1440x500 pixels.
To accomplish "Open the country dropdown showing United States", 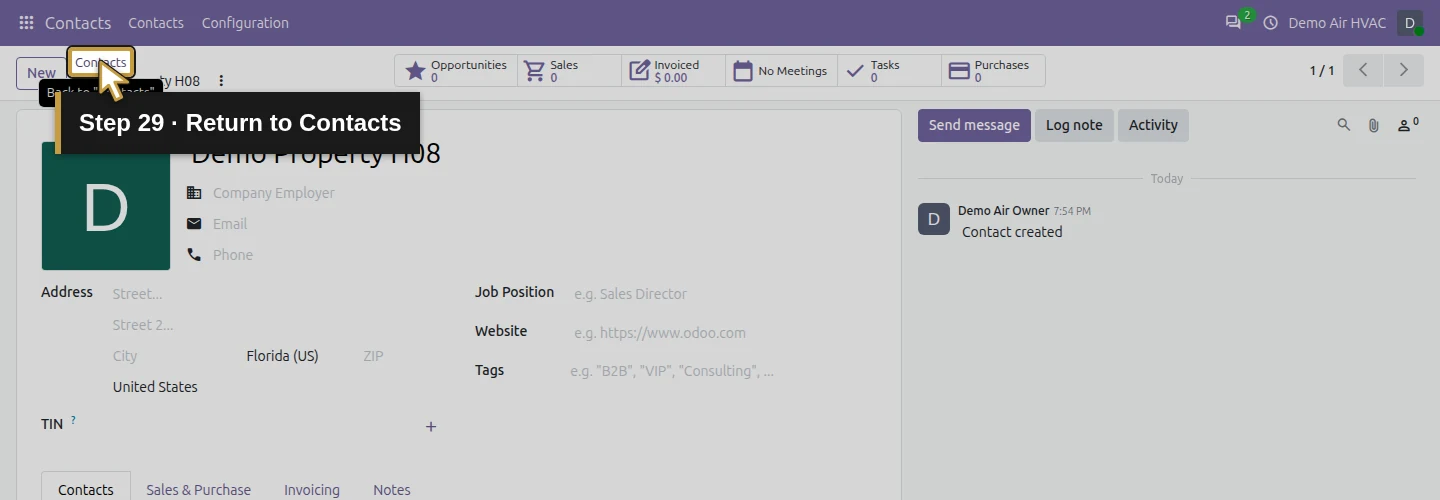I will pos(275,387).
